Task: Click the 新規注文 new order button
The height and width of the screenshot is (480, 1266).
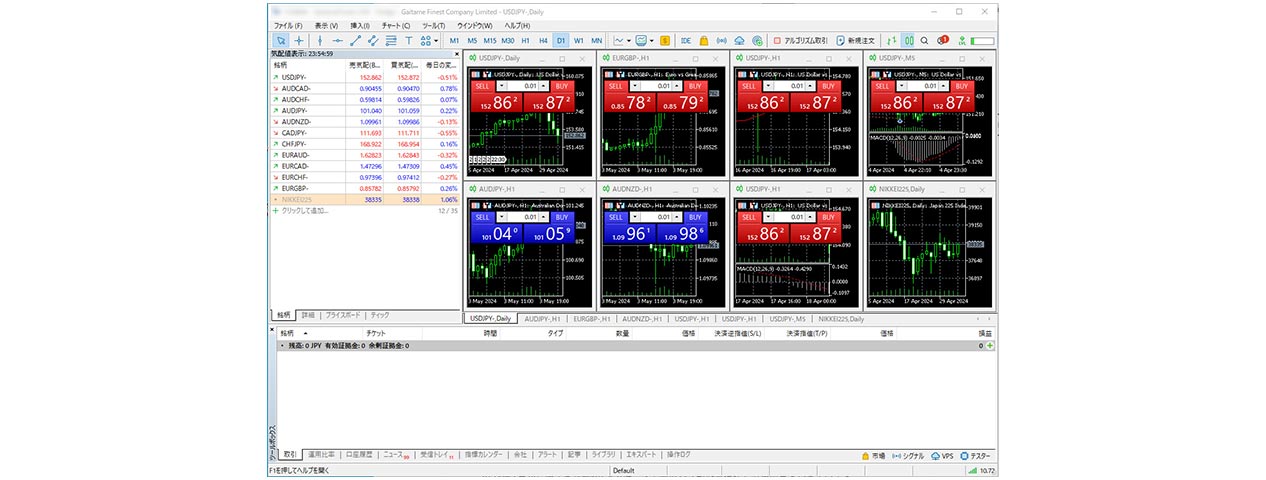Action: coord(856,41)
